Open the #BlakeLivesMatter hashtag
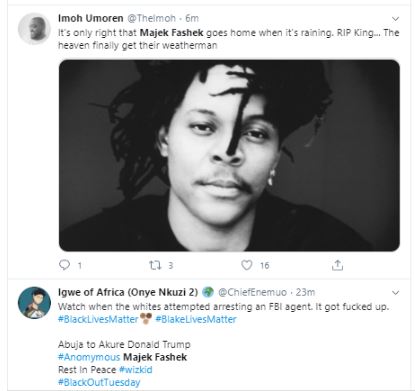Image resolution: width=415 pixels, height=391 pixels. coord(196,319)
